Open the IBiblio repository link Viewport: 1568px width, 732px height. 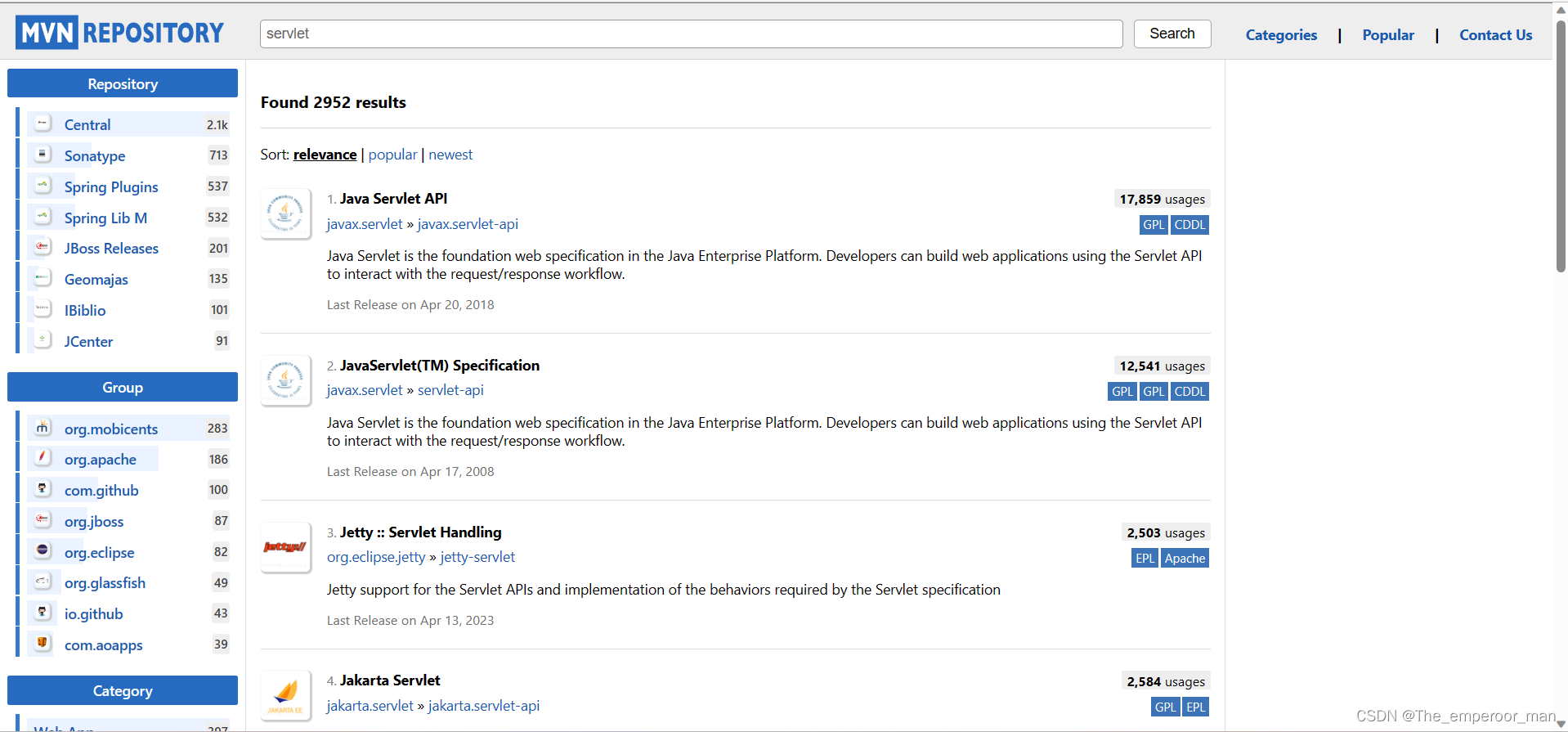click(x=85, y=310)
